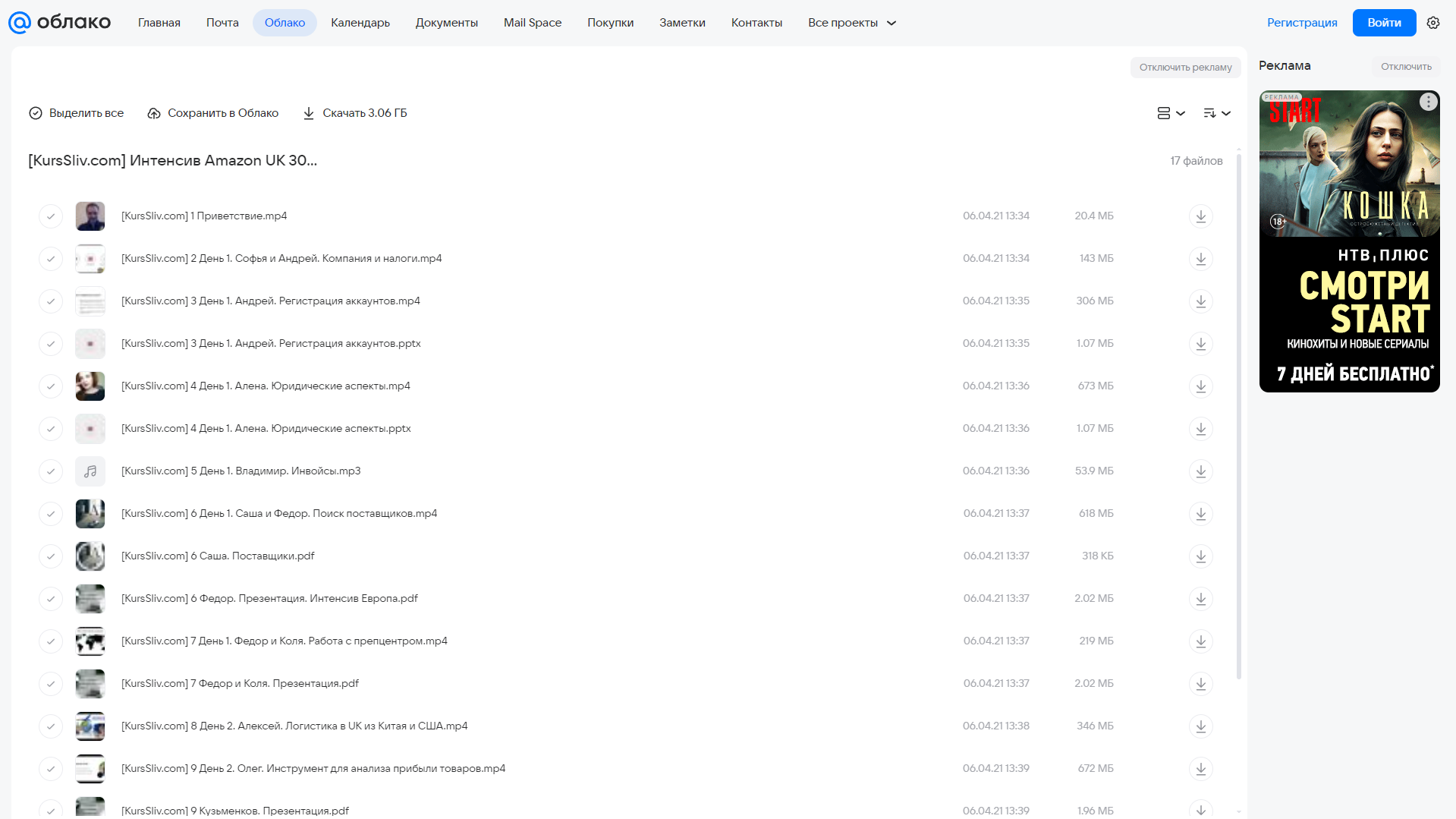Expand the Все проекты dropdown
Screen dimensions: 1456x819
point(852,23)
